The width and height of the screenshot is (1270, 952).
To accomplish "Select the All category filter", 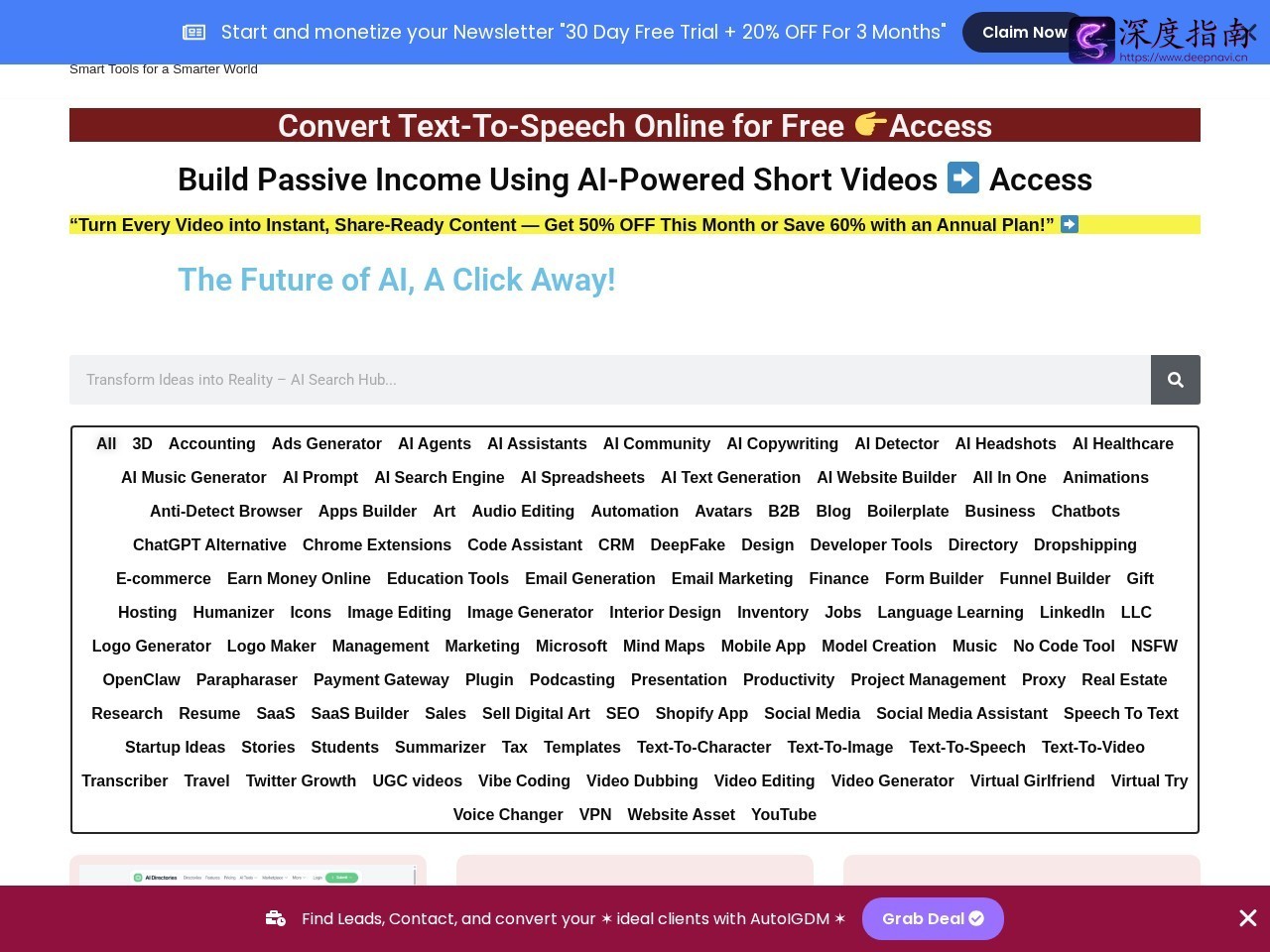I will coord(106,443).
